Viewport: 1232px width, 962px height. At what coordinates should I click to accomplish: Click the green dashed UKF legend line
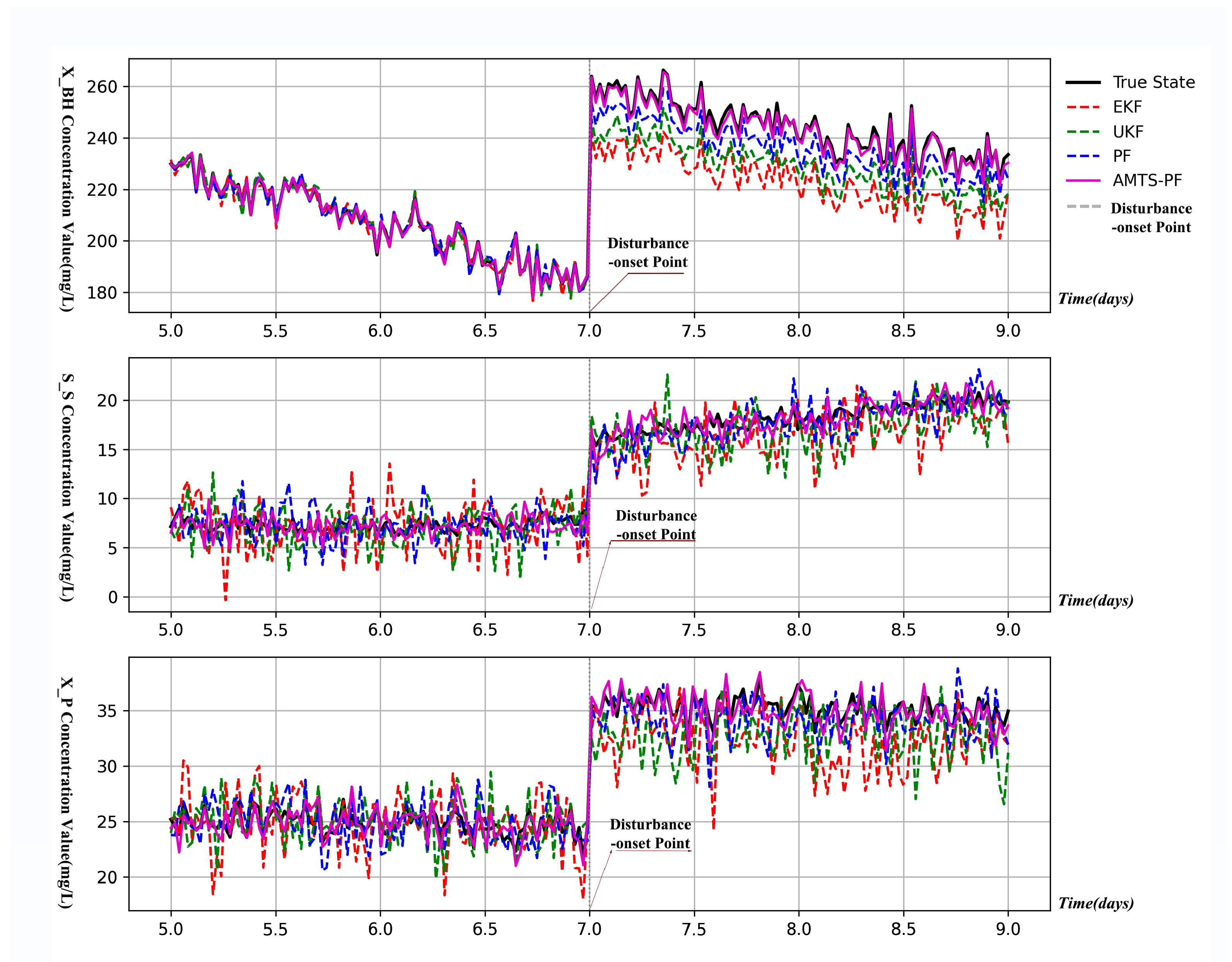click(x=1083, y=132)
